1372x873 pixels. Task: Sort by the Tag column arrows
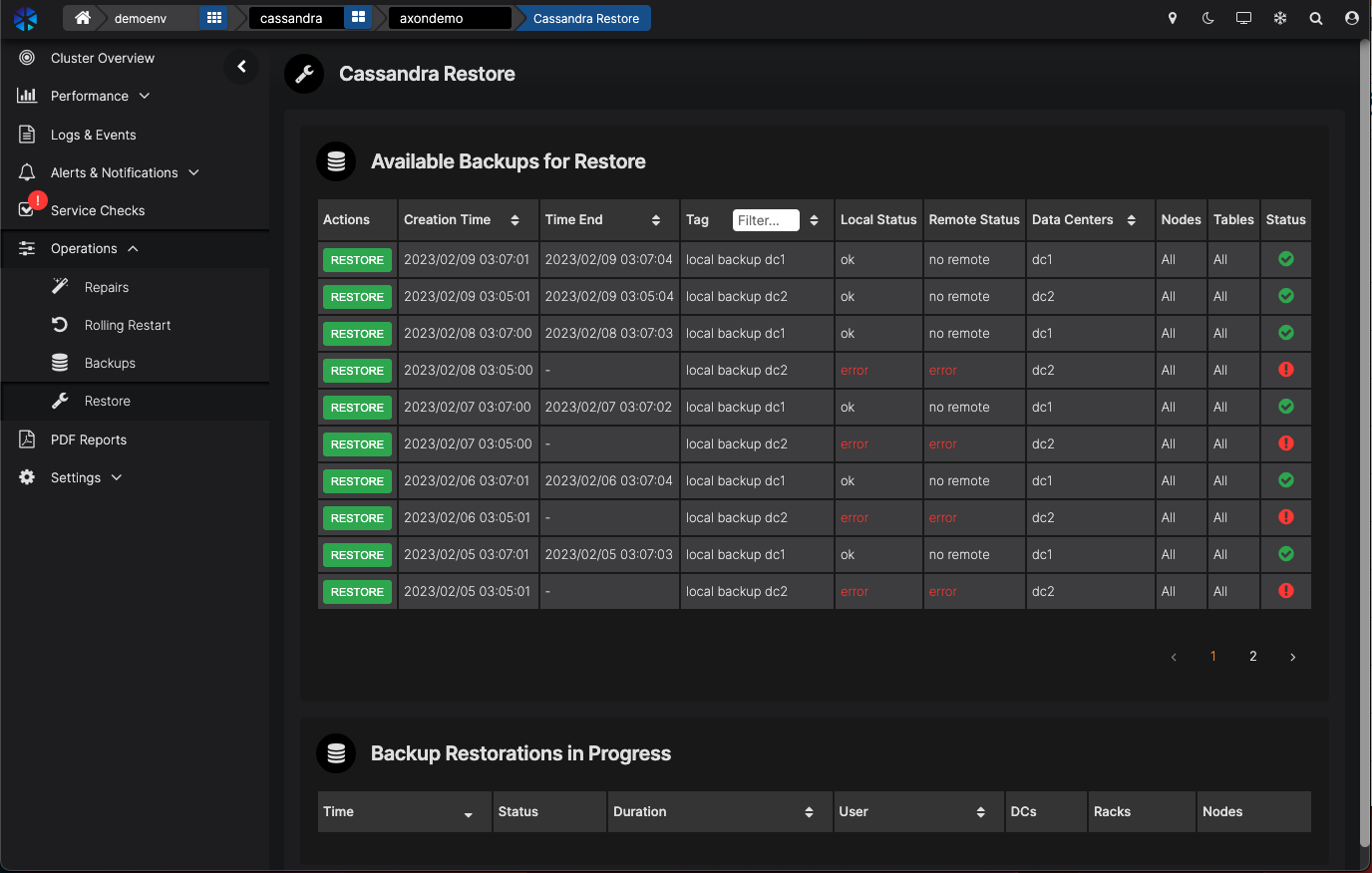(x=815, y=220)
